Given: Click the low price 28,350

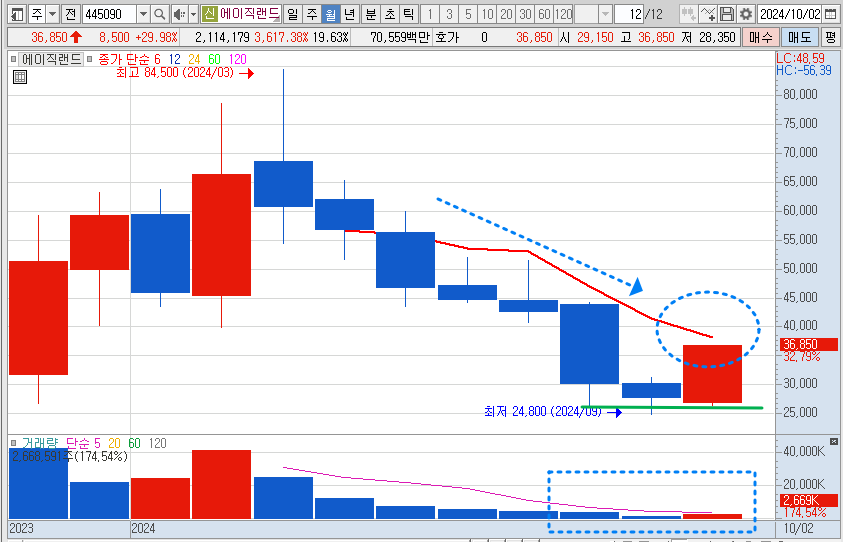Looking at the screenshot, I should click(717, 37).
